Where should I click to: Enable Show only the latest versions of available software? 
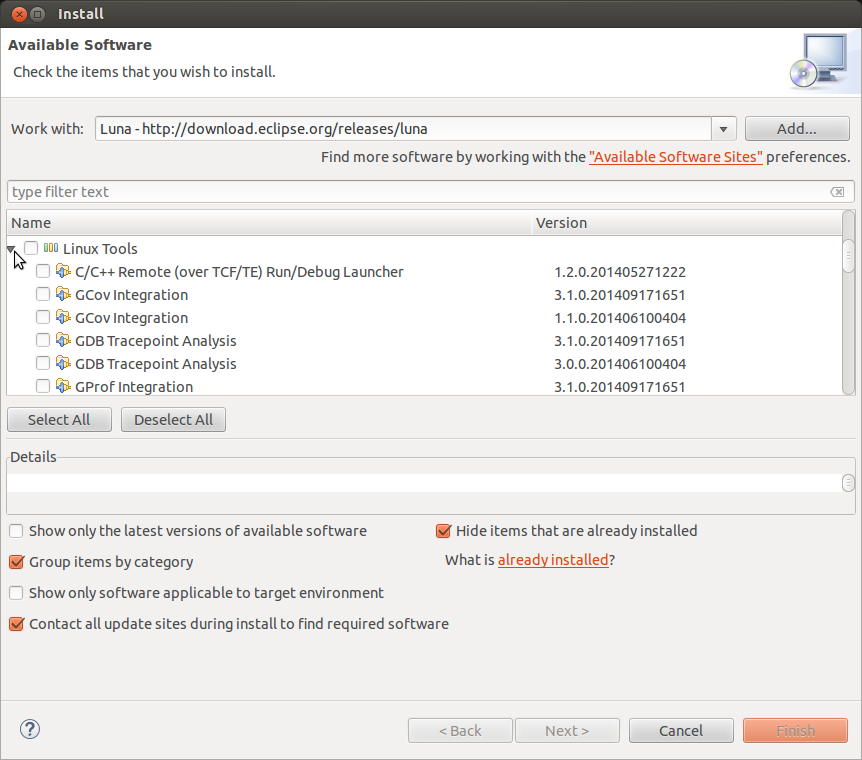[x=16, y=531]
